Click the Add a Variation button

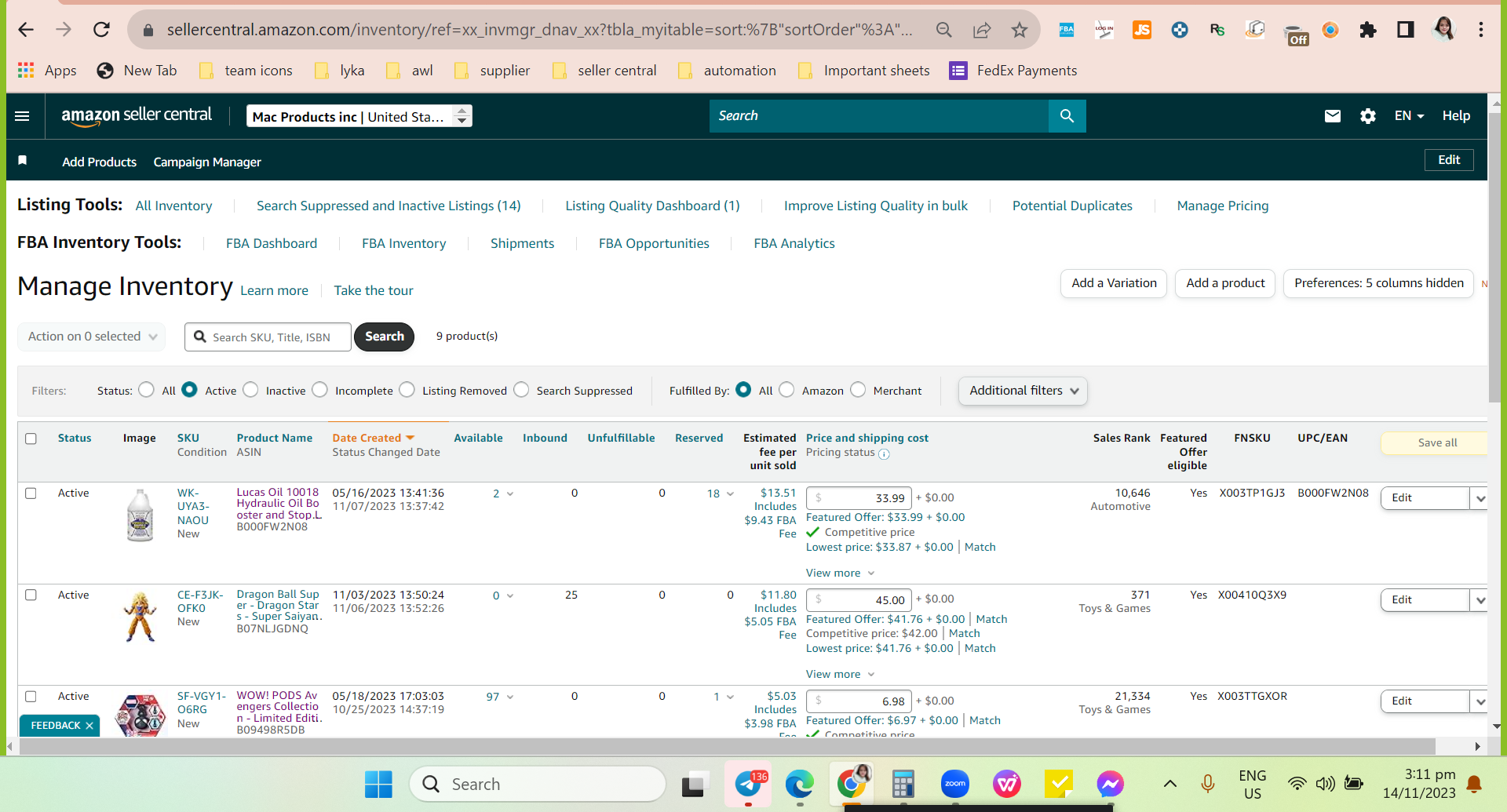point(1114,283)
